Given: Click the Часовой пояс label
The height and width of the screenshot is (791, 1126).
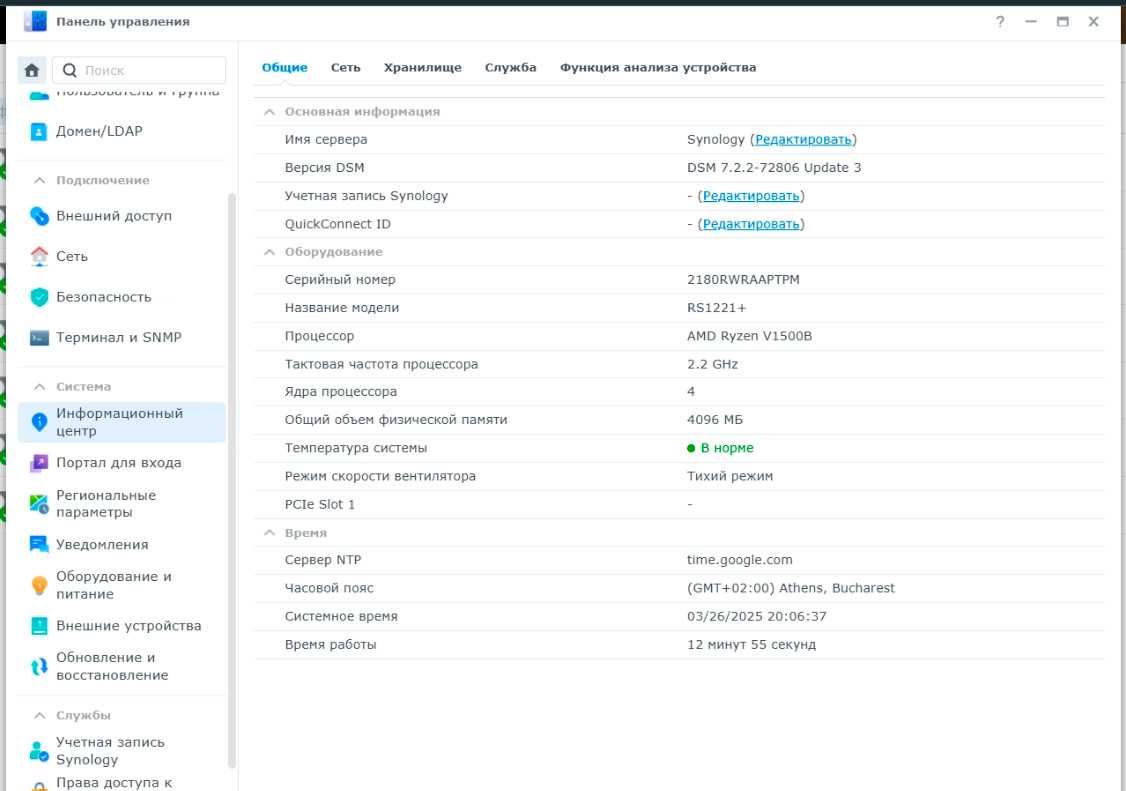Looking at the screenshot, I should [329, 588].
